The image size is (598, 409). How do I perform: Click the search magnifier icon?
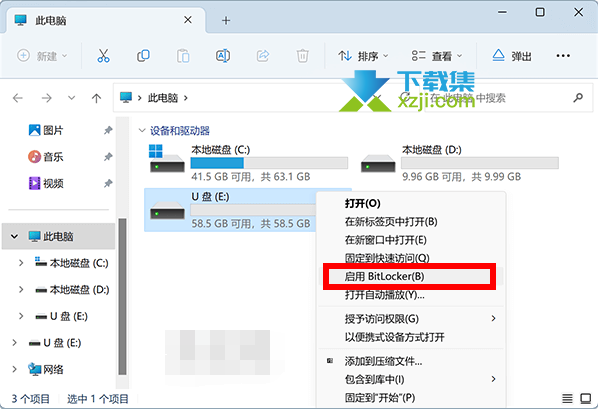pyautogui.click(x=578, y=98)
